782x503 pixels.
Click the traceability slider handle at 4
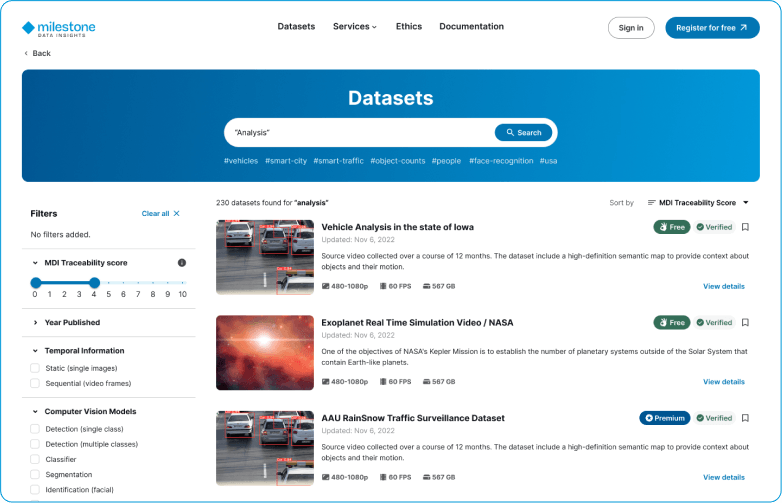pyautogui.click(x=94, y=283)
